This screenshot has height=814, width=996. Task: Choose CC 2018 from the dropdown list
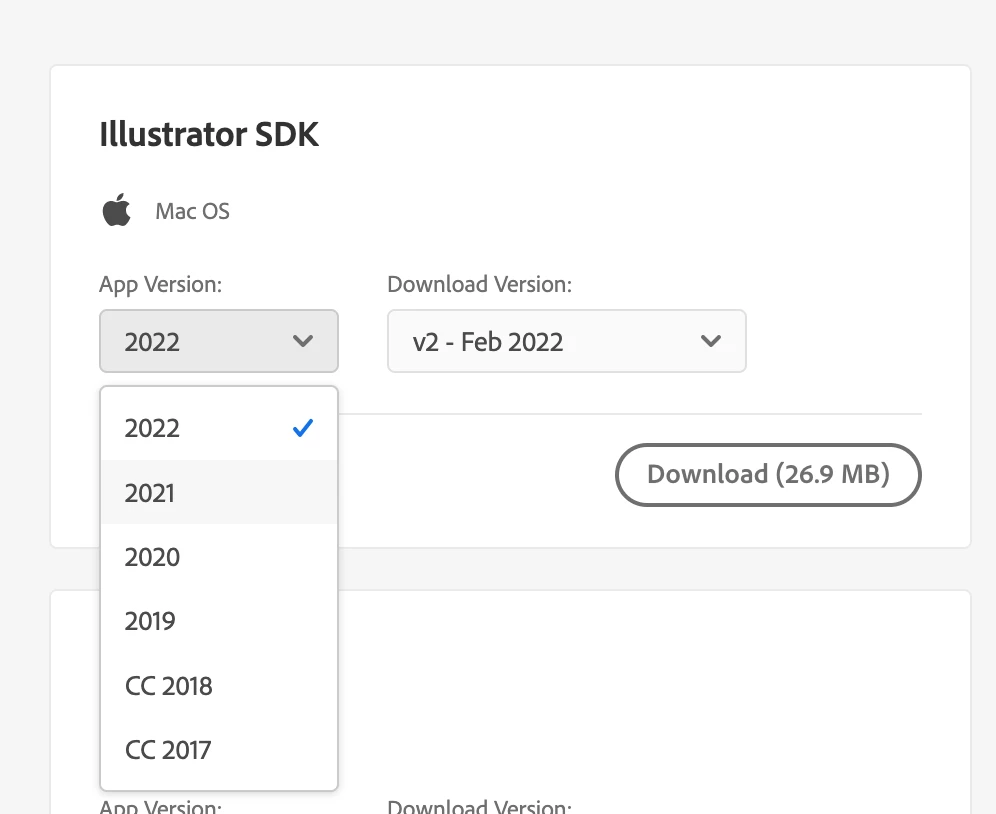(x=219, y=686)
